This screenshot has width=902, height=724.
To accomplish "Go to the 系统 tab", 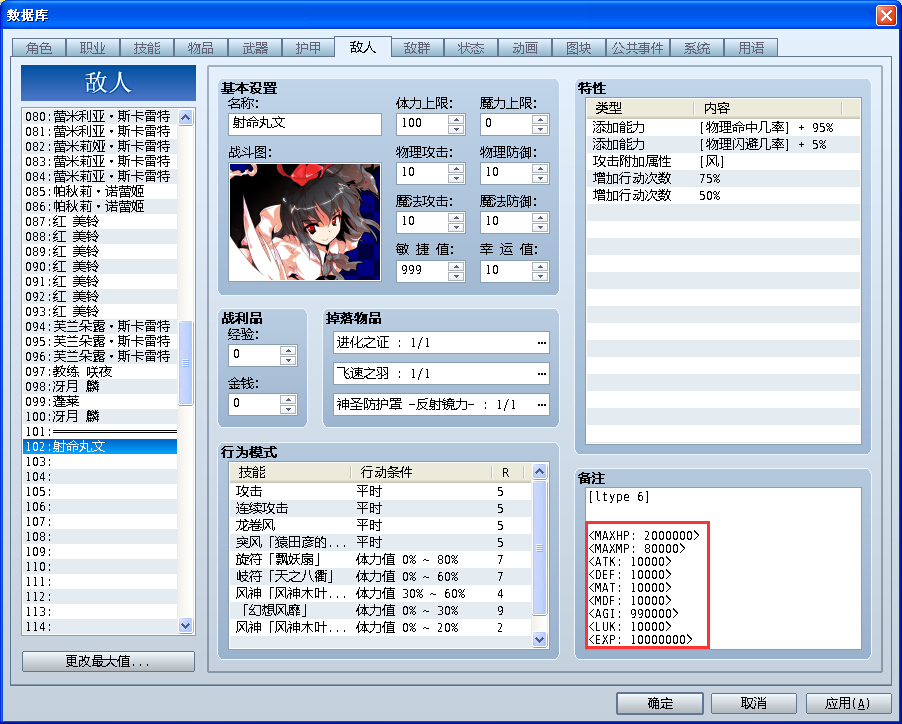I will coord(697,48).
